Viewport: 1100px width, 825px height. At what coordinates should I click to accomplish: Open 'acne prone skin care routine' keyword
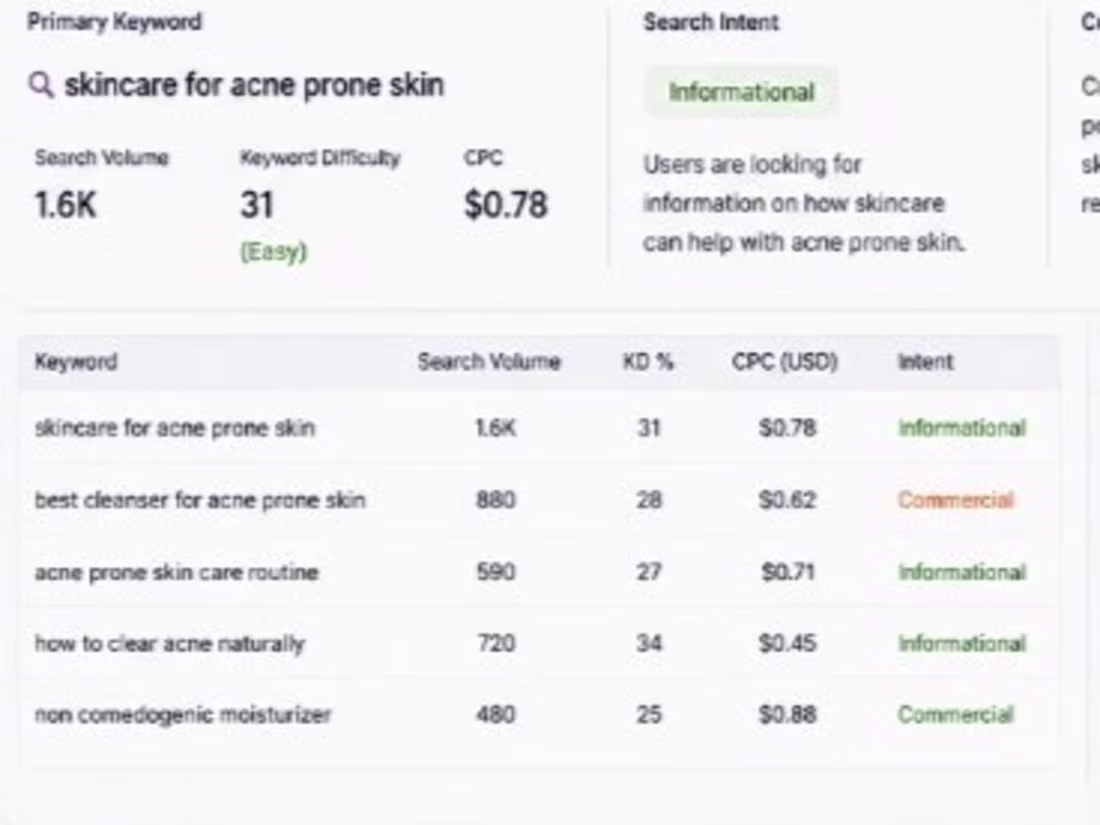[177, 572]
